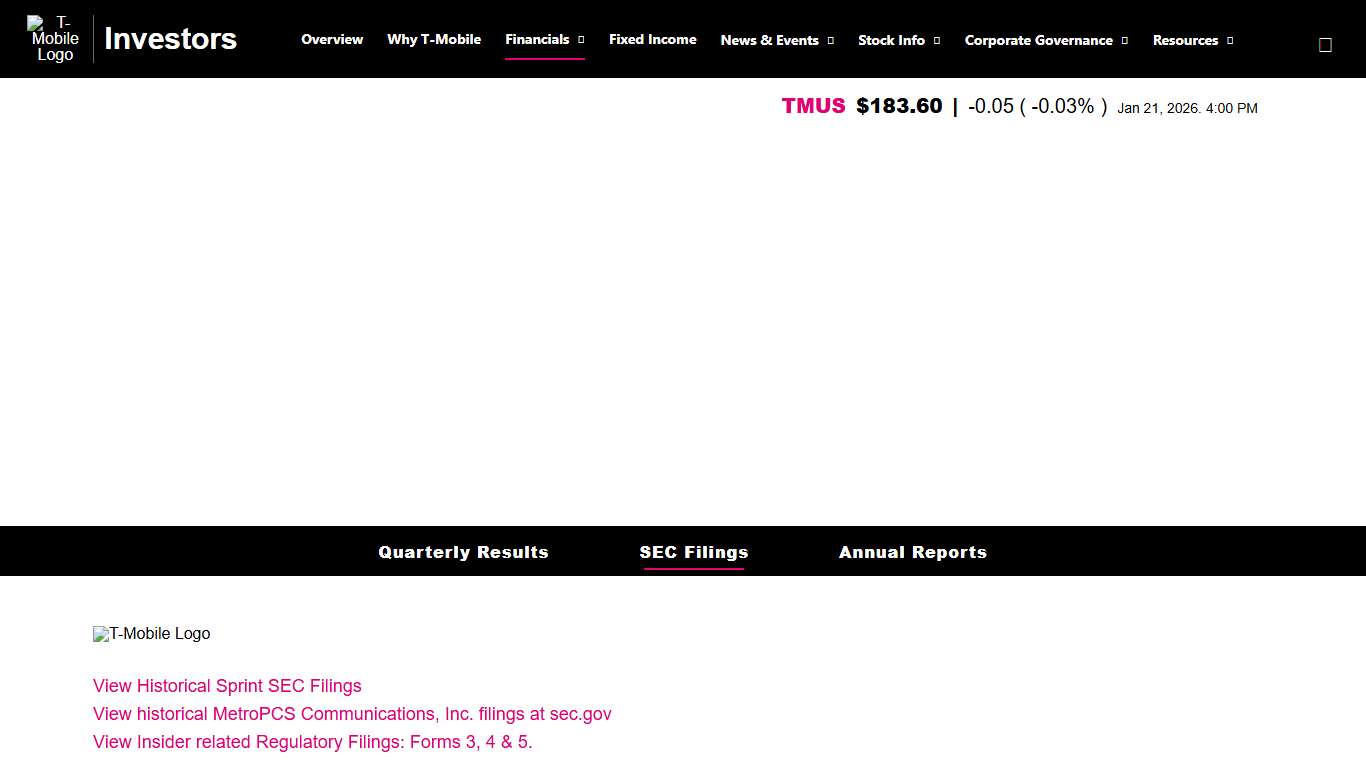Click the Investors page title

[170, 39]
